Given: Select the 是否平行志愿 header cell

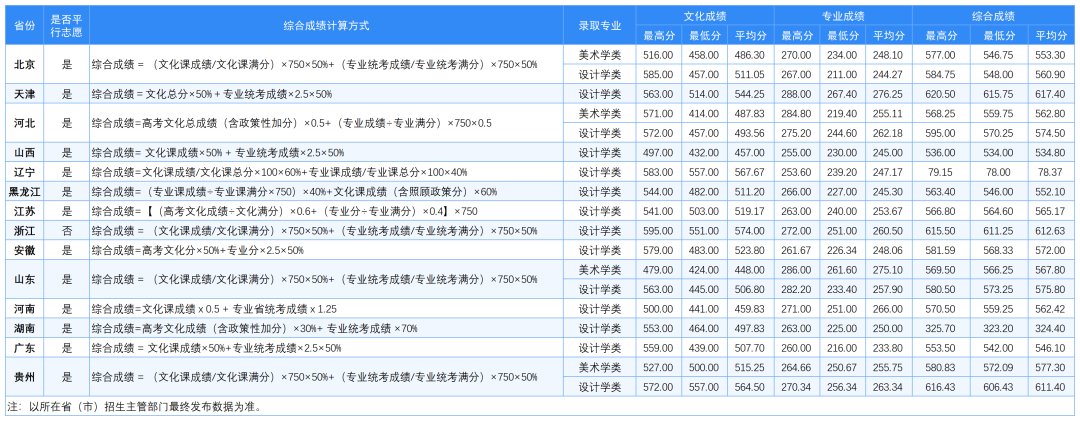Looking at the screenshot, I should 67,25.
